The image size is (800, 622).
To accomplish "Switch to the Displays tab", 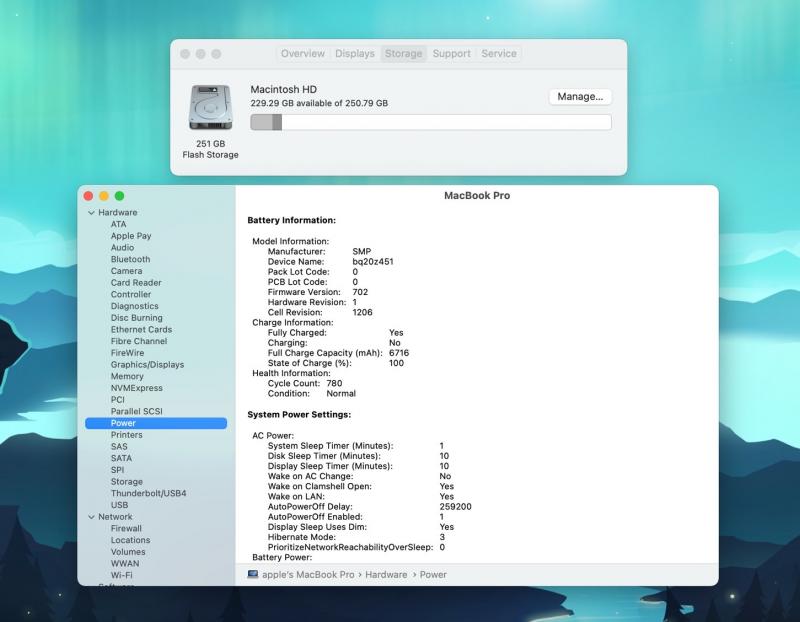I will pos(355,54).
